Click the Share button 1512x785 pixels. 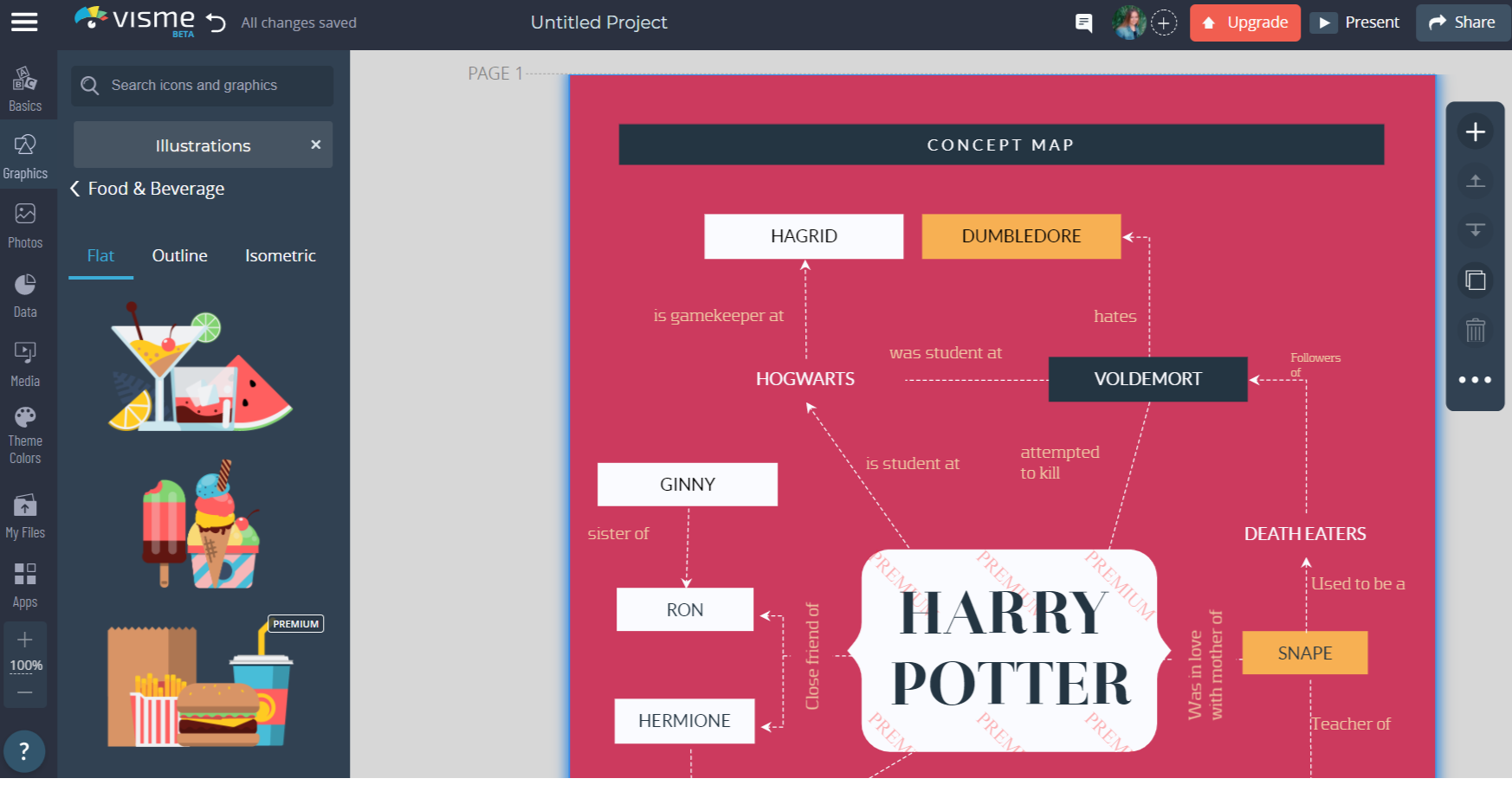point(1462,23)
